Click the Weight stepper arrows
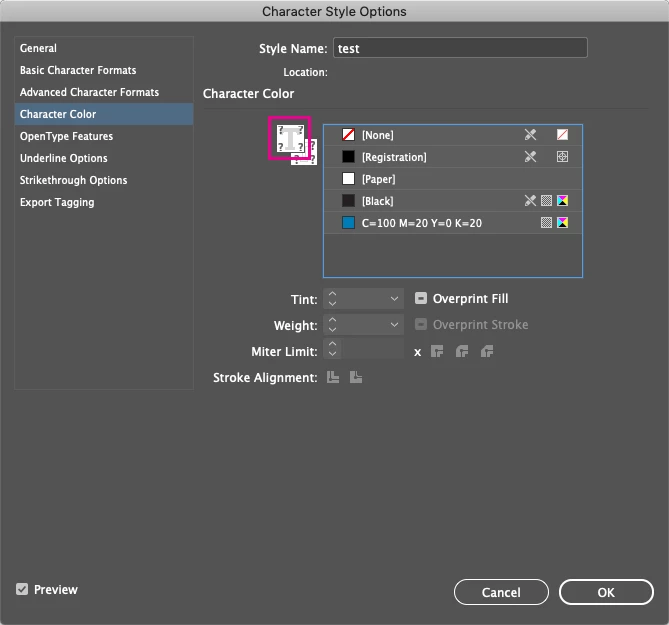 (332, 325)
